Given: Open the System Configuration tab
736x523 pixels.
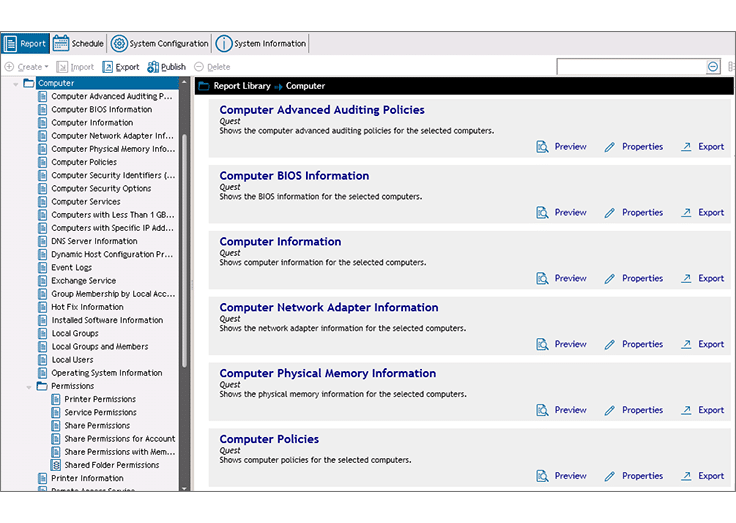Looking at the screenshot, I should click(x=159, y=44).
